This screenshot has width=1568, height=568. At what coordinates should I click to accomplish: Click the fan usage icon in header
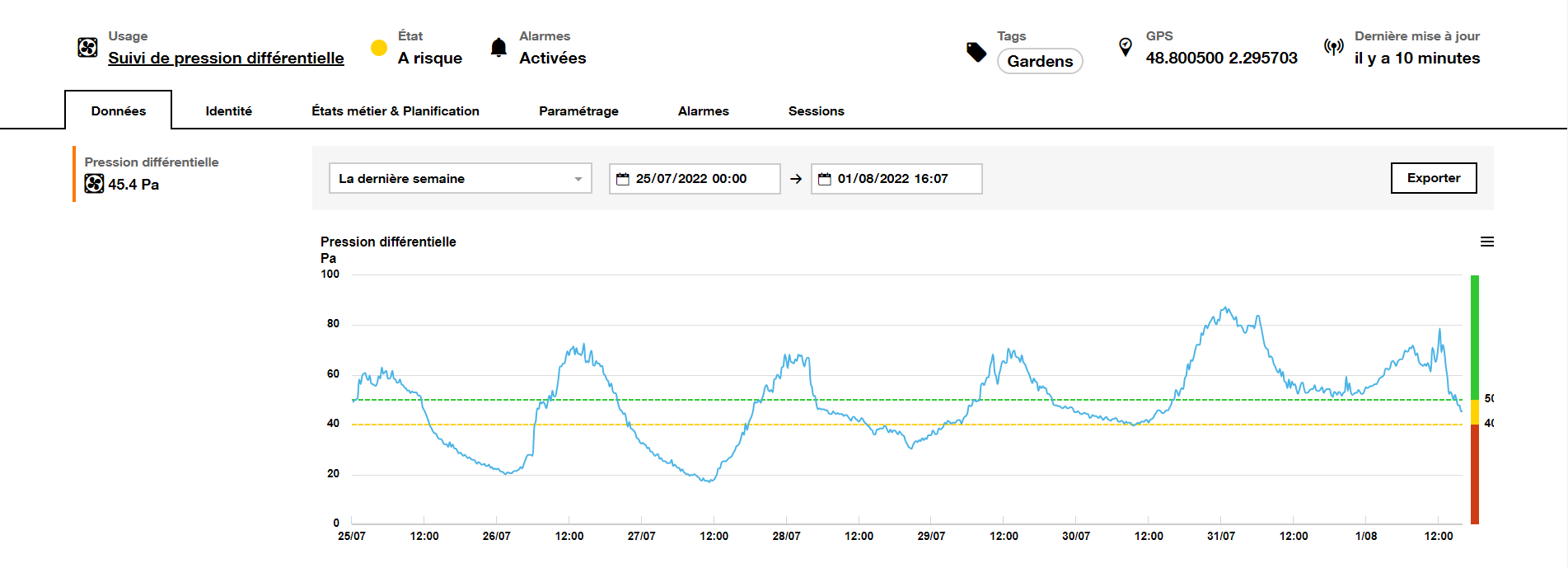(87, 48)
